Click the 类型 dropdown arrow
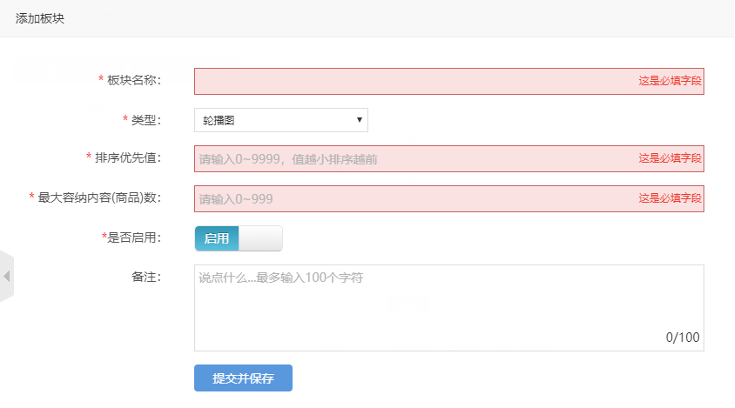735x408 pixels. point(359,120)
